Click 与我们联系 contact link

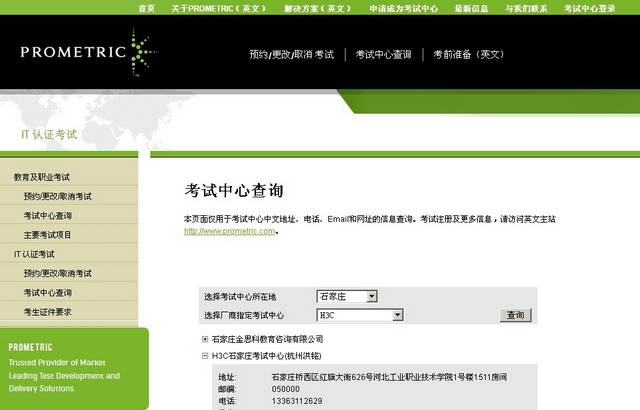coord(526,8)
